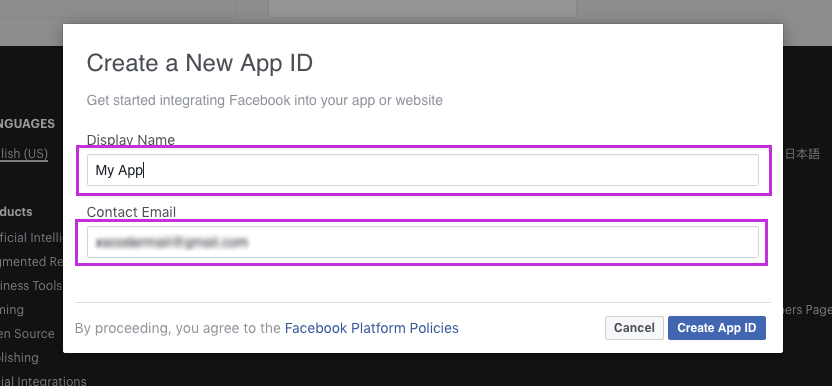The height and width of the screenshot is (386, 832).
Task: Click the 'Create a New App ID' heading
Action: click(x=200, y=63)
